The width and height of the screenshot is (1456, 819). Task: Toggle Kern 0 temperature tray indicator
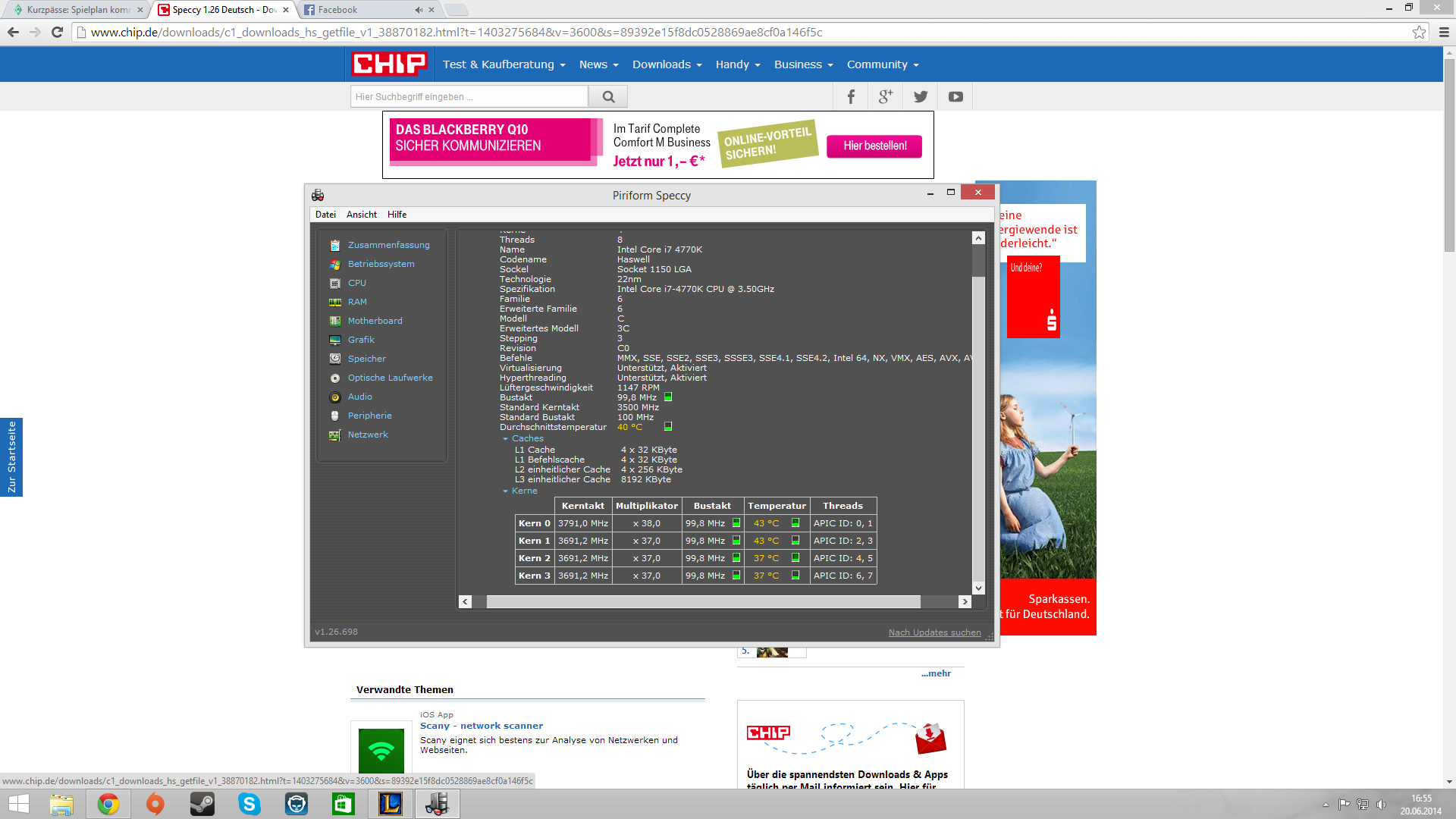click(795, 522)
